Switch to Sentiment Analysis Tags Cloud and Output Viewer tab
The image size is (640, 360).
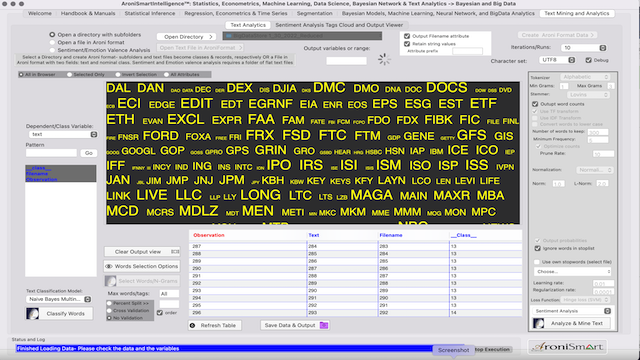pyautogui.click(x=339, y=25)
